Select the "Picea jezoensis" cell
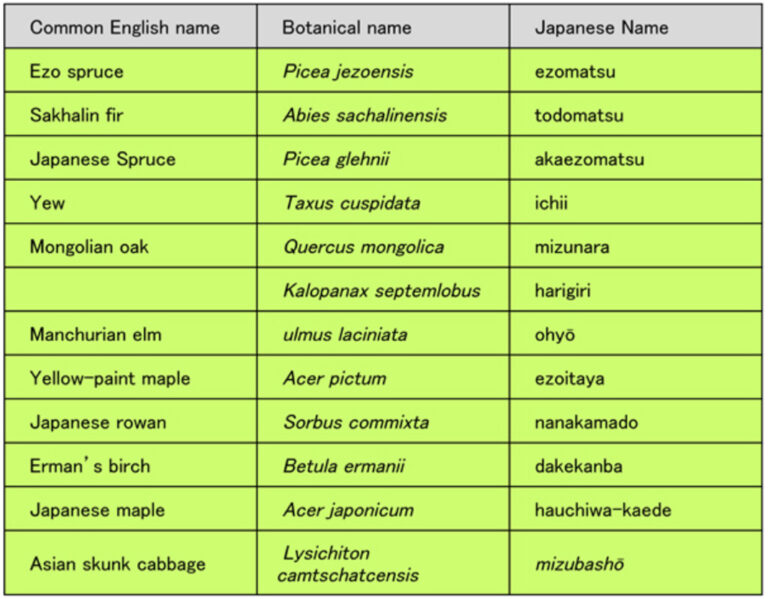 point(348,72)
